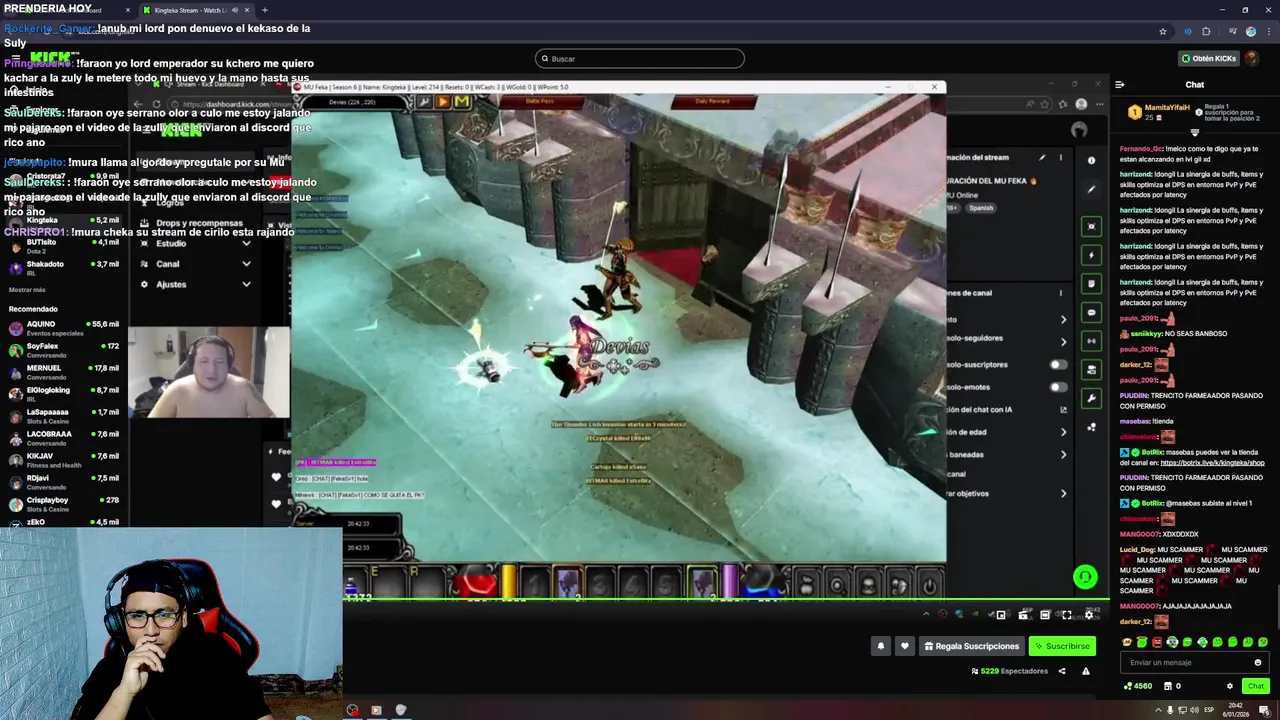Toggle the solo-emotes chat switch
Viewport: 1280px width, 720px height.
1058,387
